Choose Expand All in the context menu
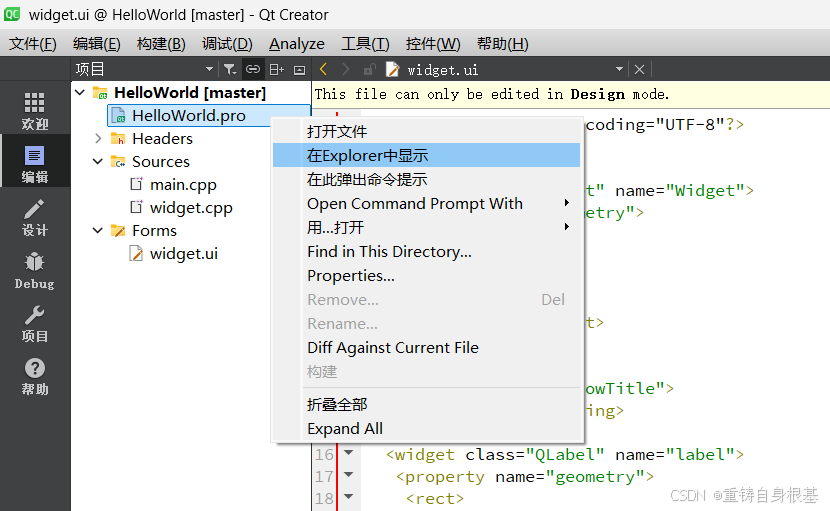Viewport: 830px width, 511px height. click(x=427, y=428)
